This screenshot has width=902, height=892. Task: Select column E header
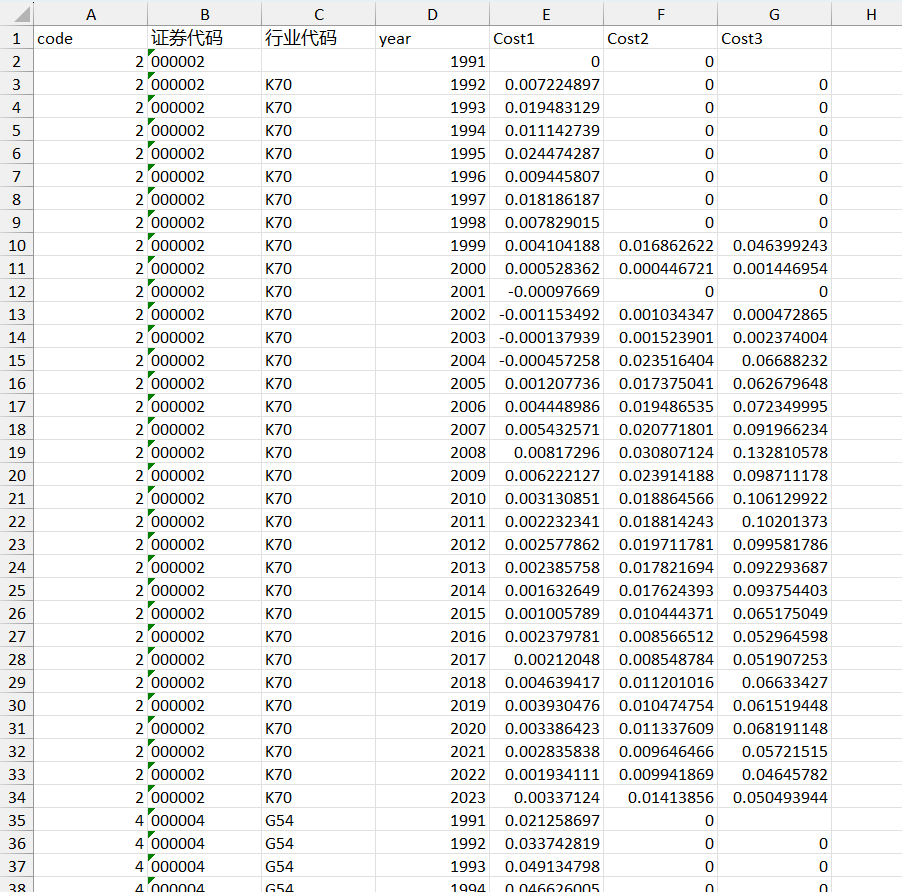click(546, 14)
